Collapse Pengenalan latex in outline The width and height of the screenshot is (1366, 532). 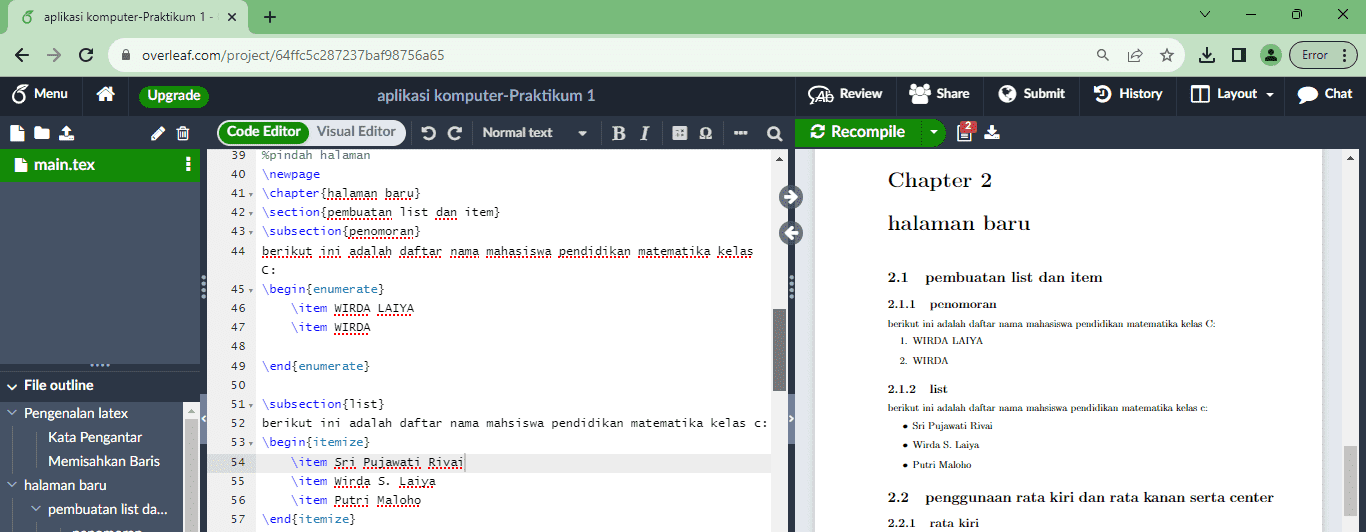click(x=12, y=413)
